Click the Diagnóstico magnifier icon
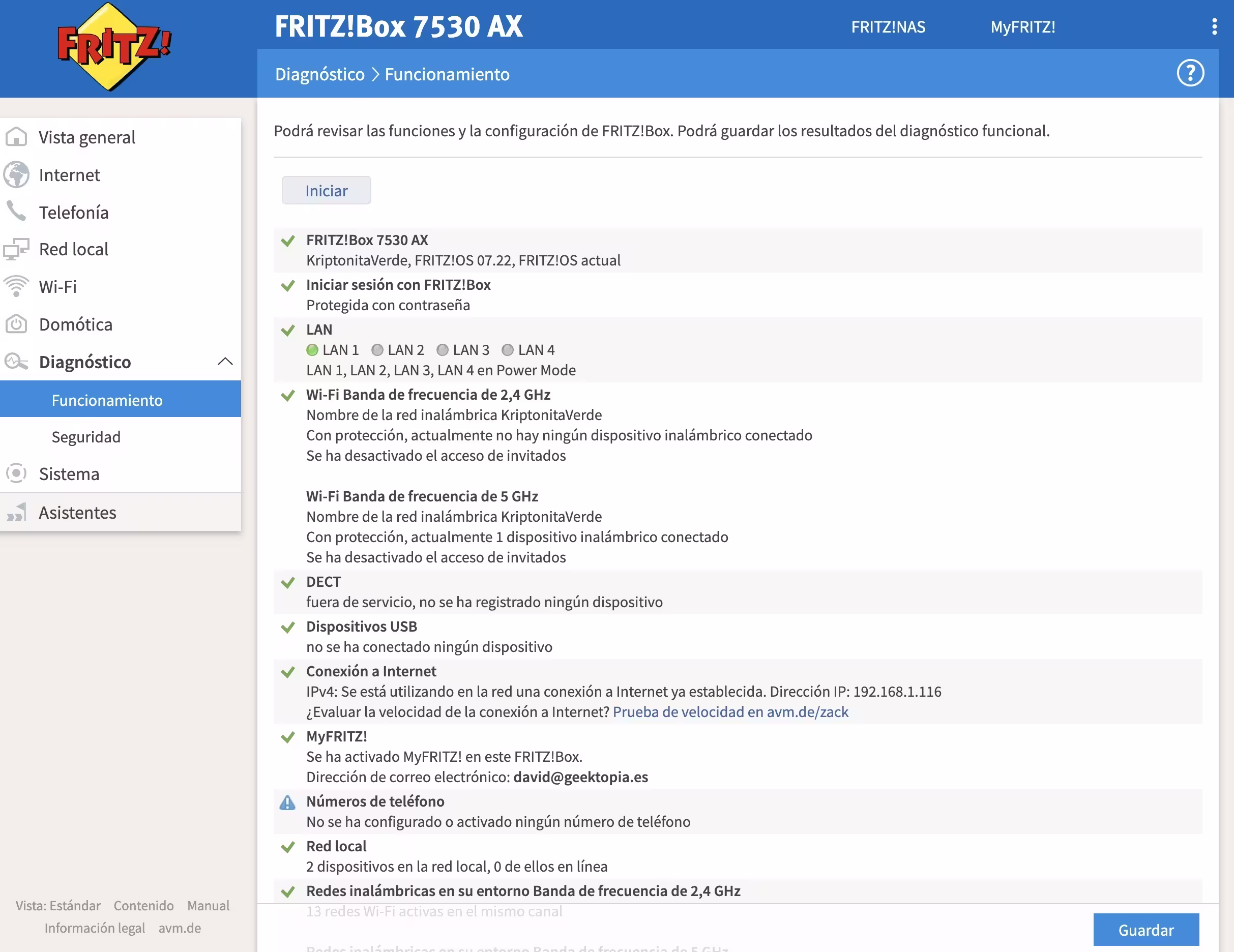 coord(16,362)
